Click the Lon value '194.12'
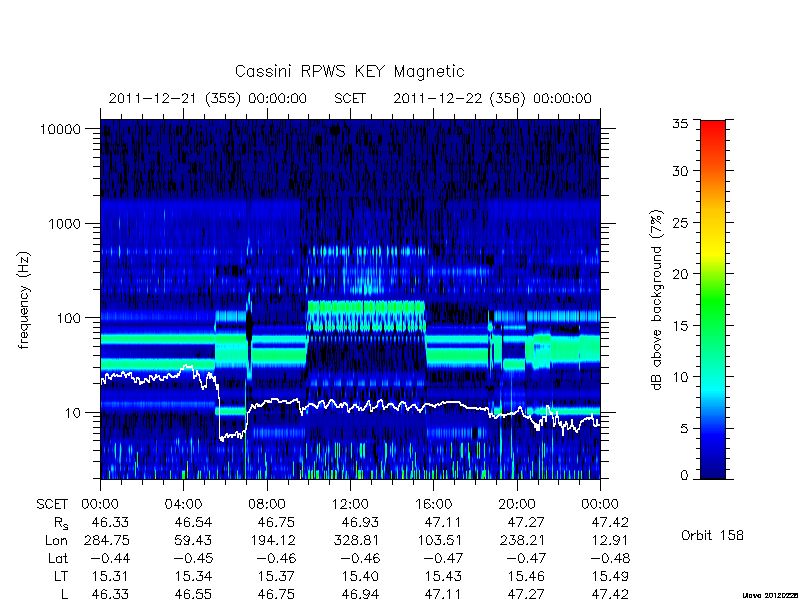 coord(272,541)
